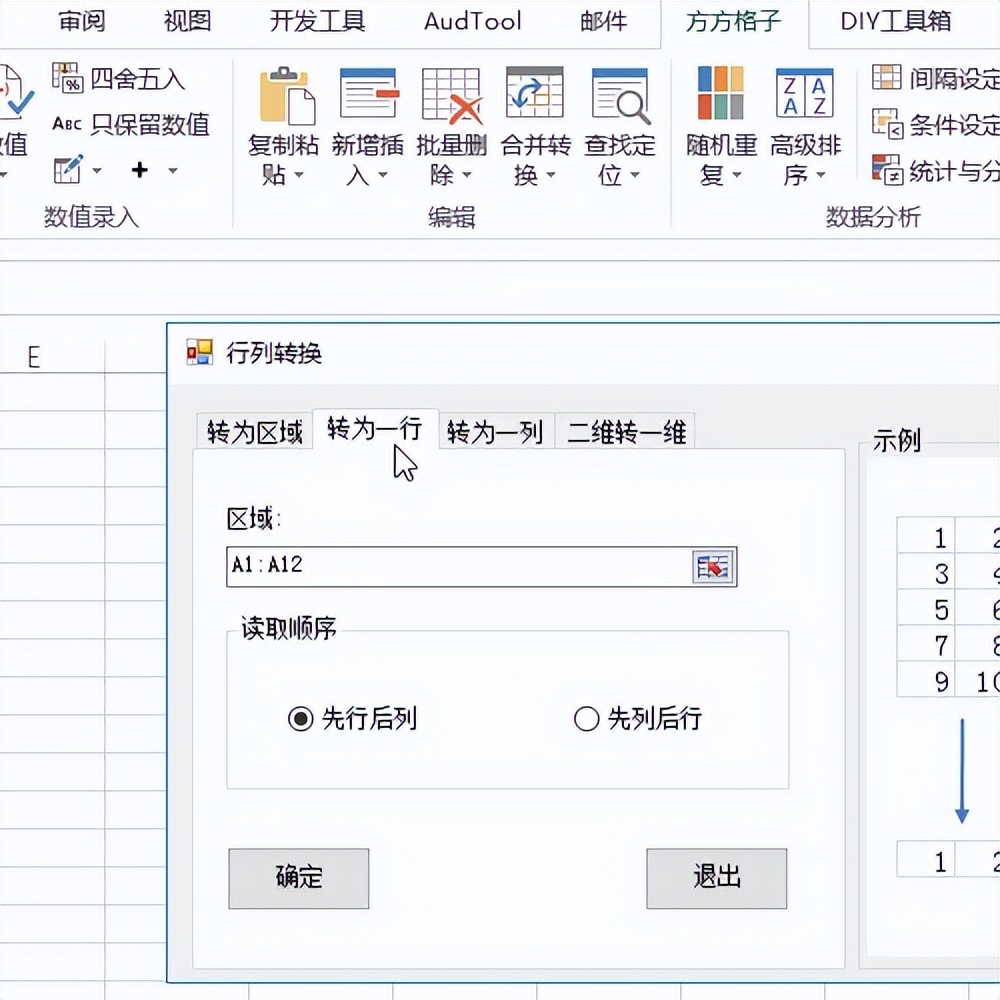The height and width of the screenshot is (1000, 1000).
Task: Click the 退出 button
Action: [x=717, y=878]
